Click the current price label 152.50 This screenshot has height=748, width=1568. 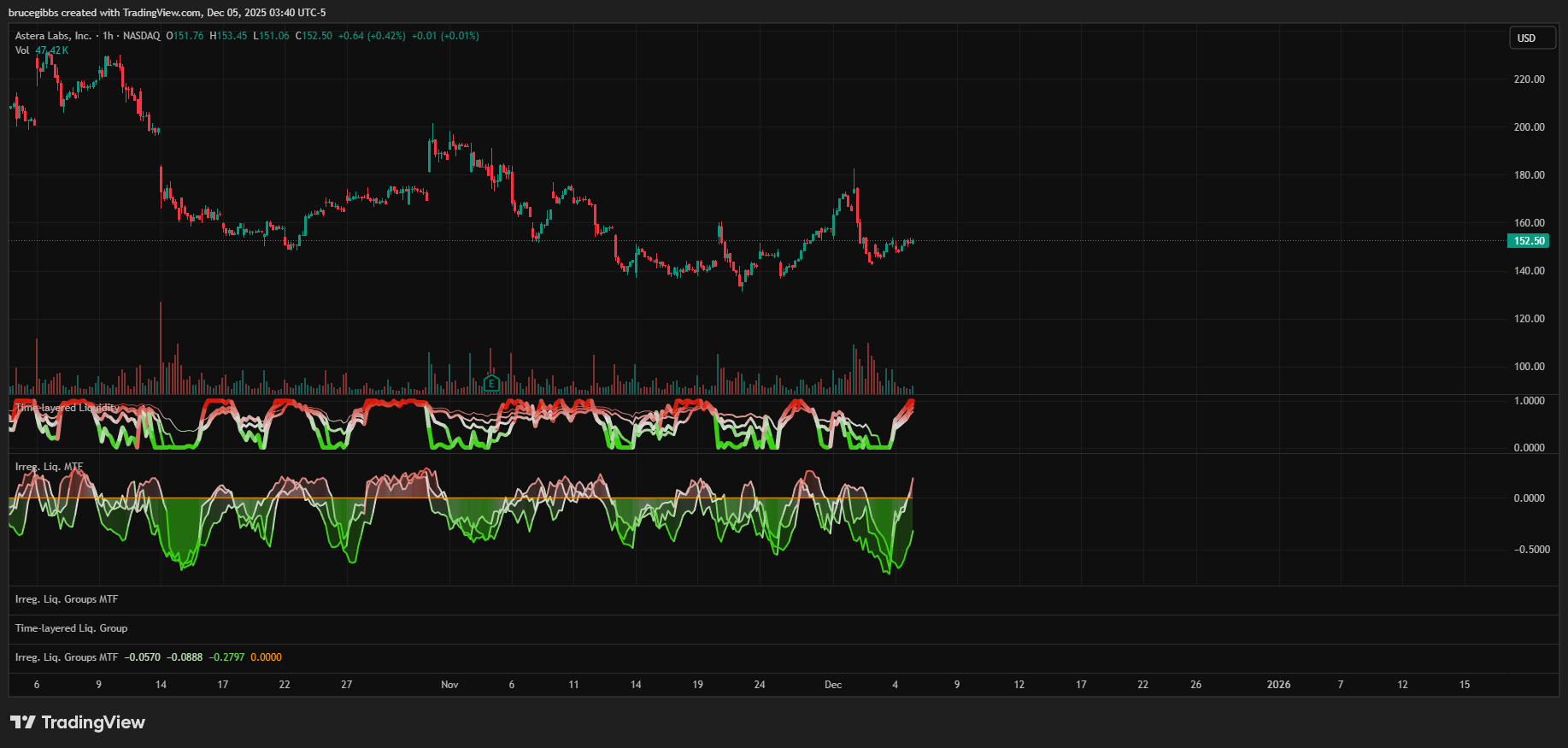pos(1529,241)
